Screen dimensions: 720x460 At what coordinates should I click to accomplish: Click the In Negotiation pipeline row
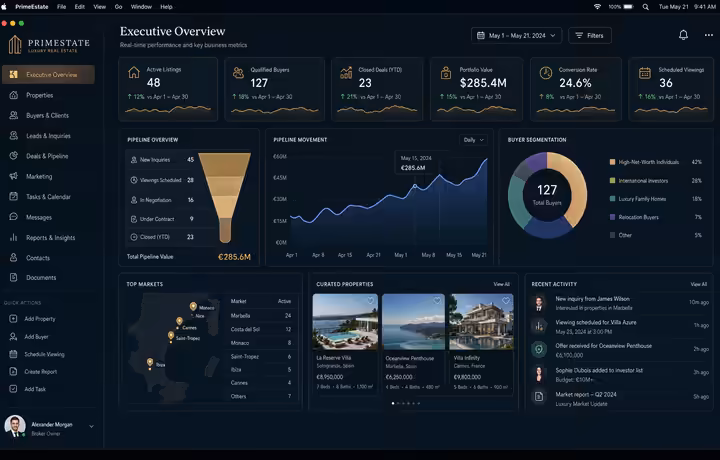[162, 200]
